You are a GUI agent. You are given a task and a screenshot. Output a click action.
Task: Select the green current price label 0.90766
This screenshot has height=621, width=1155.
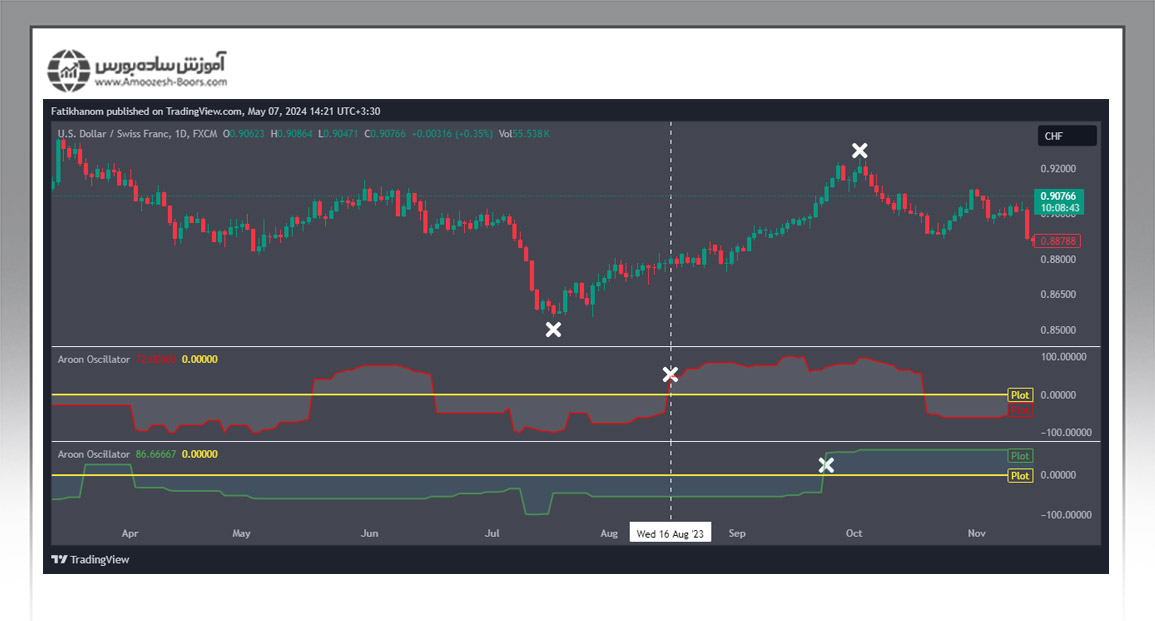[1057, 197]
